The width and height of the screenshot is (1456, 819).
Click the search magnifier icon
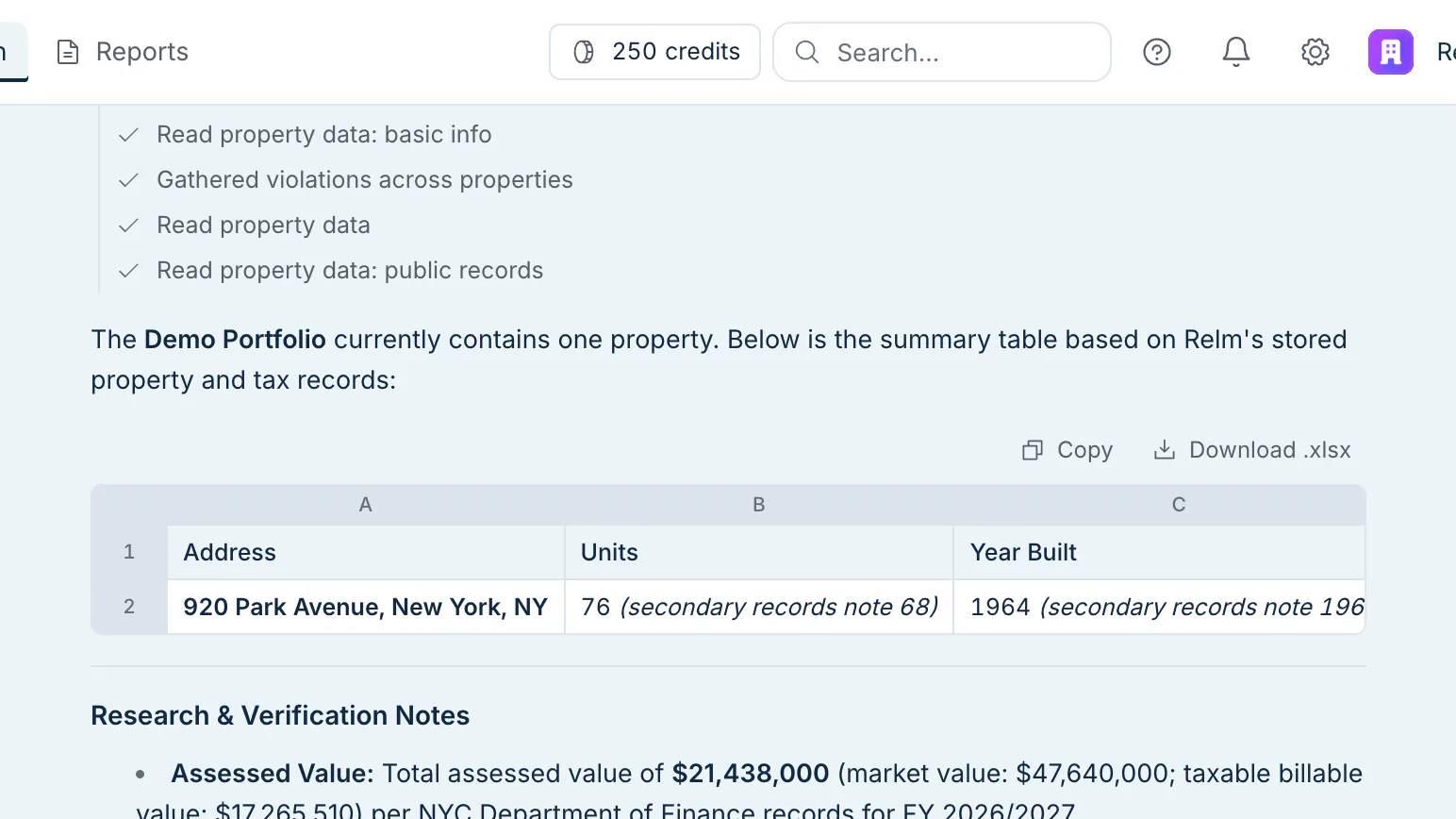pyautogui.click(x=807, y=52)
